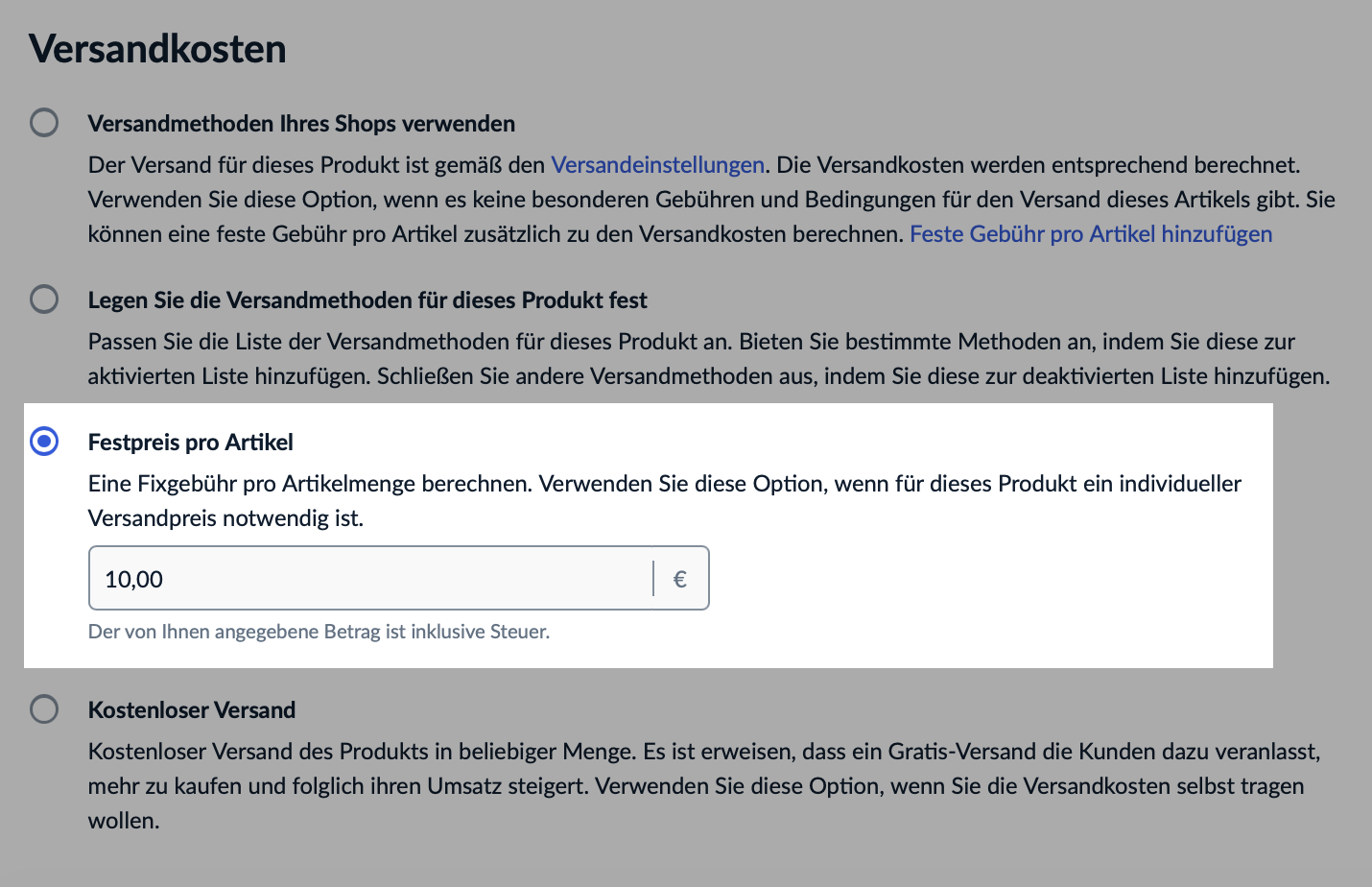Click the text 'Eine Fixgebühr pro Artikelmenge berechnen'
The image size is (1372, 887).
pos(309,484)
